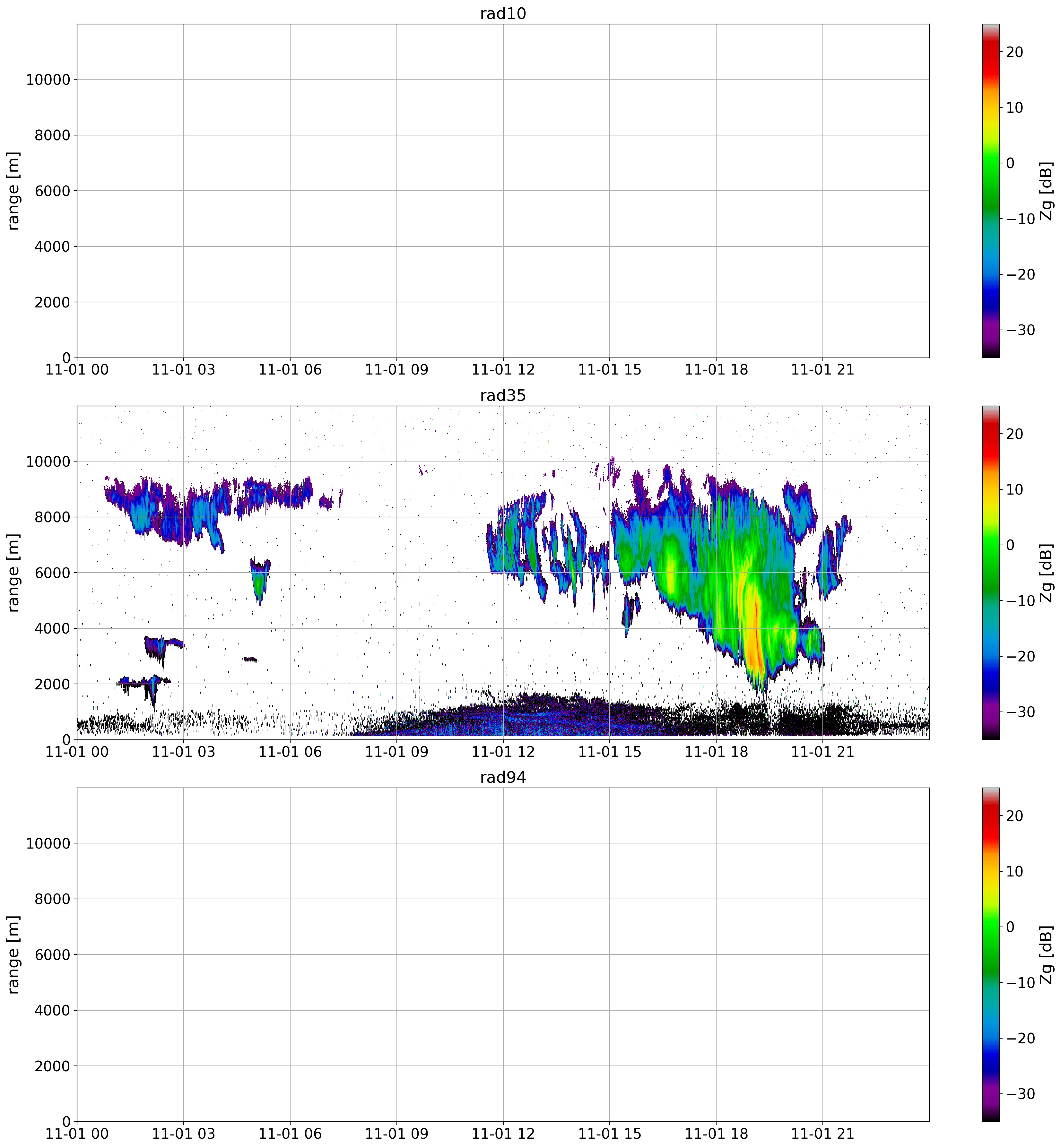1061x1148 pixels.
Task: Click the 10000 range tick on rad35
Action: click(x=48, y=462)
